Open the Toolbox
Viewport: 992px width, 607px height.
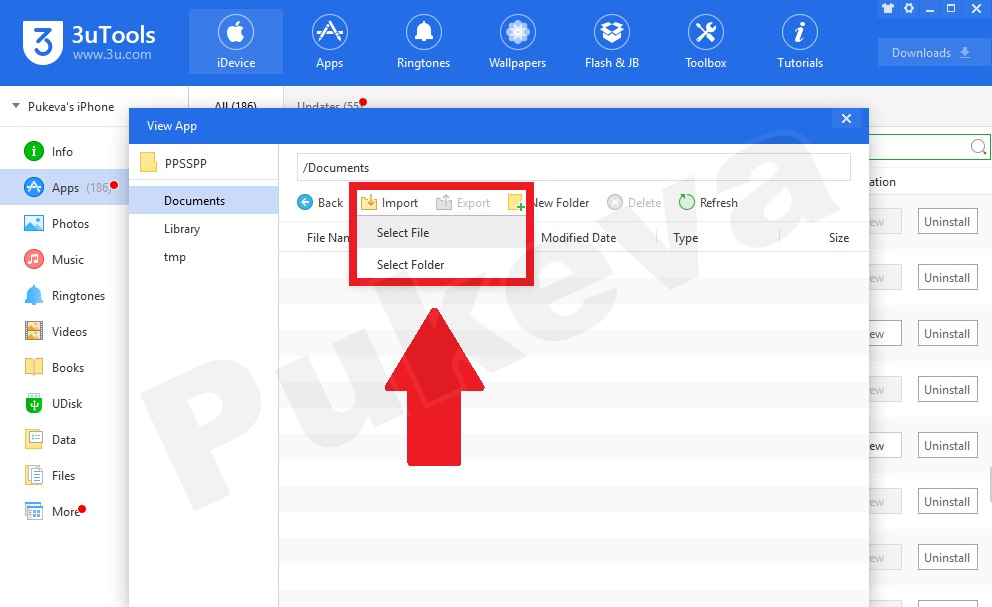tap(705, 42)
